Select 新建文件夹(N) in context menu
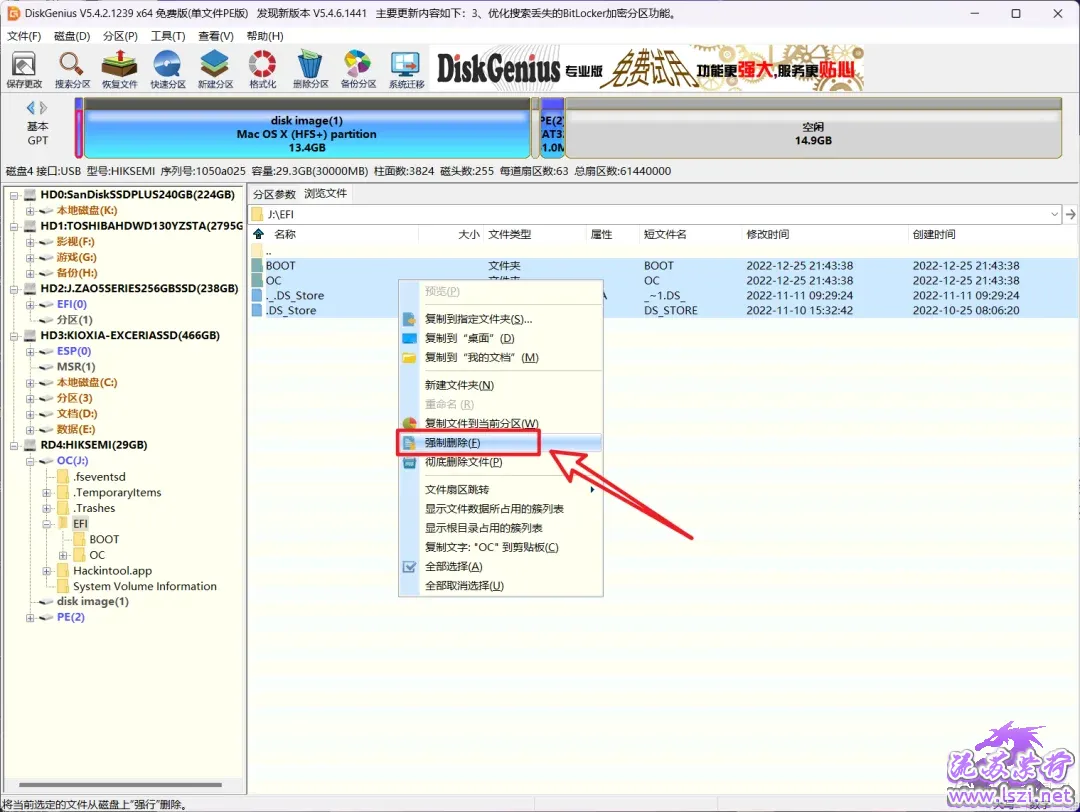Image resolution: width=1080 pixels, height=812 pixels. [x=501, y=385]
